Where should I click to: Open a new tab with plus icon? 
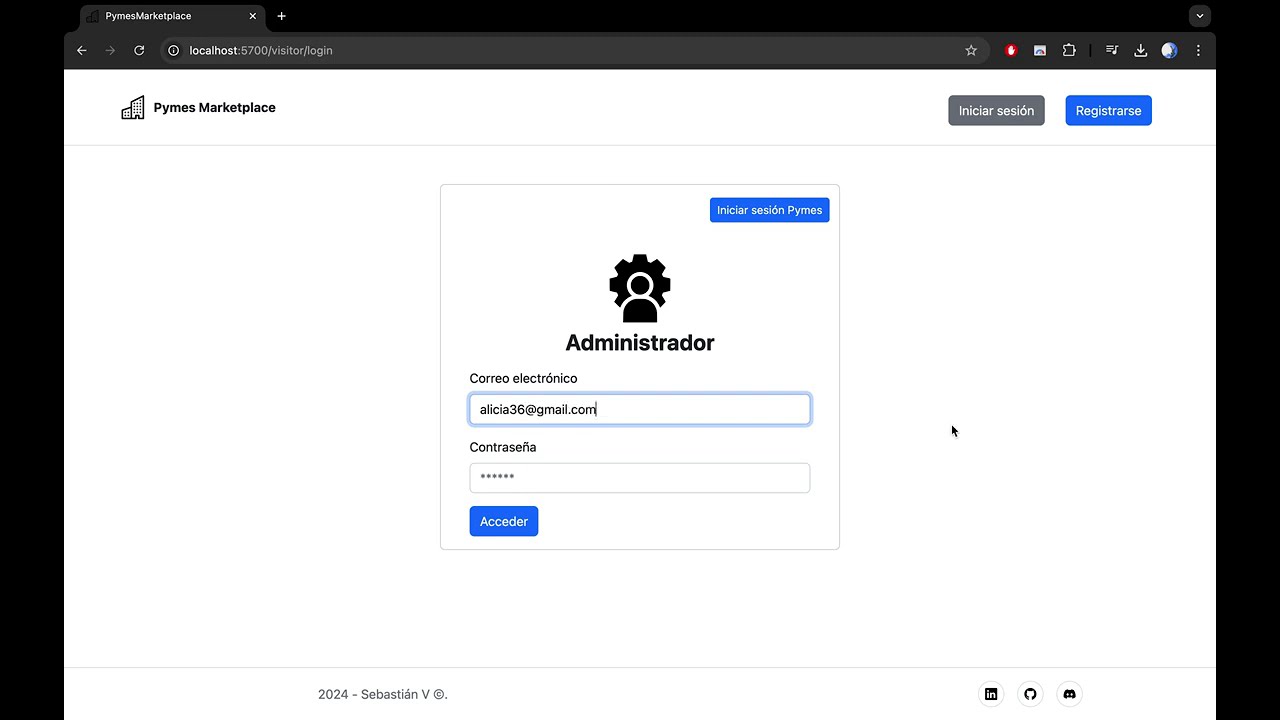(281, 16)
